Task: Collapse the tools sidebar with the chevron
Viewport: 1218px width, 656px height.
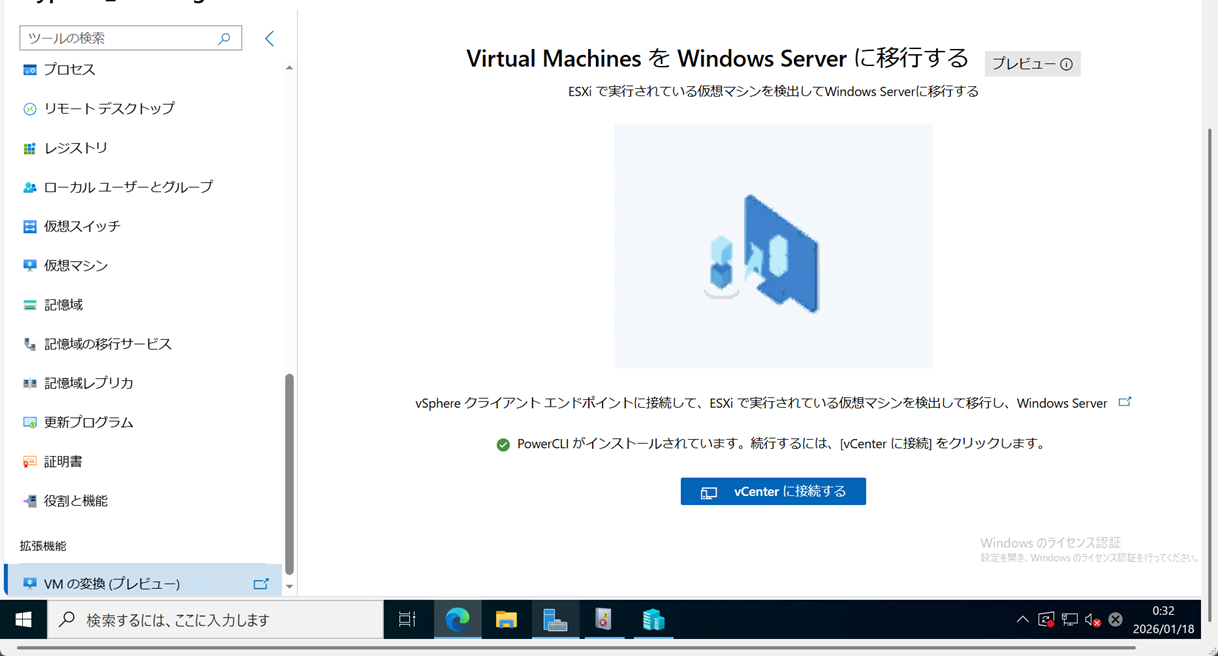Action: pos(269,38)
